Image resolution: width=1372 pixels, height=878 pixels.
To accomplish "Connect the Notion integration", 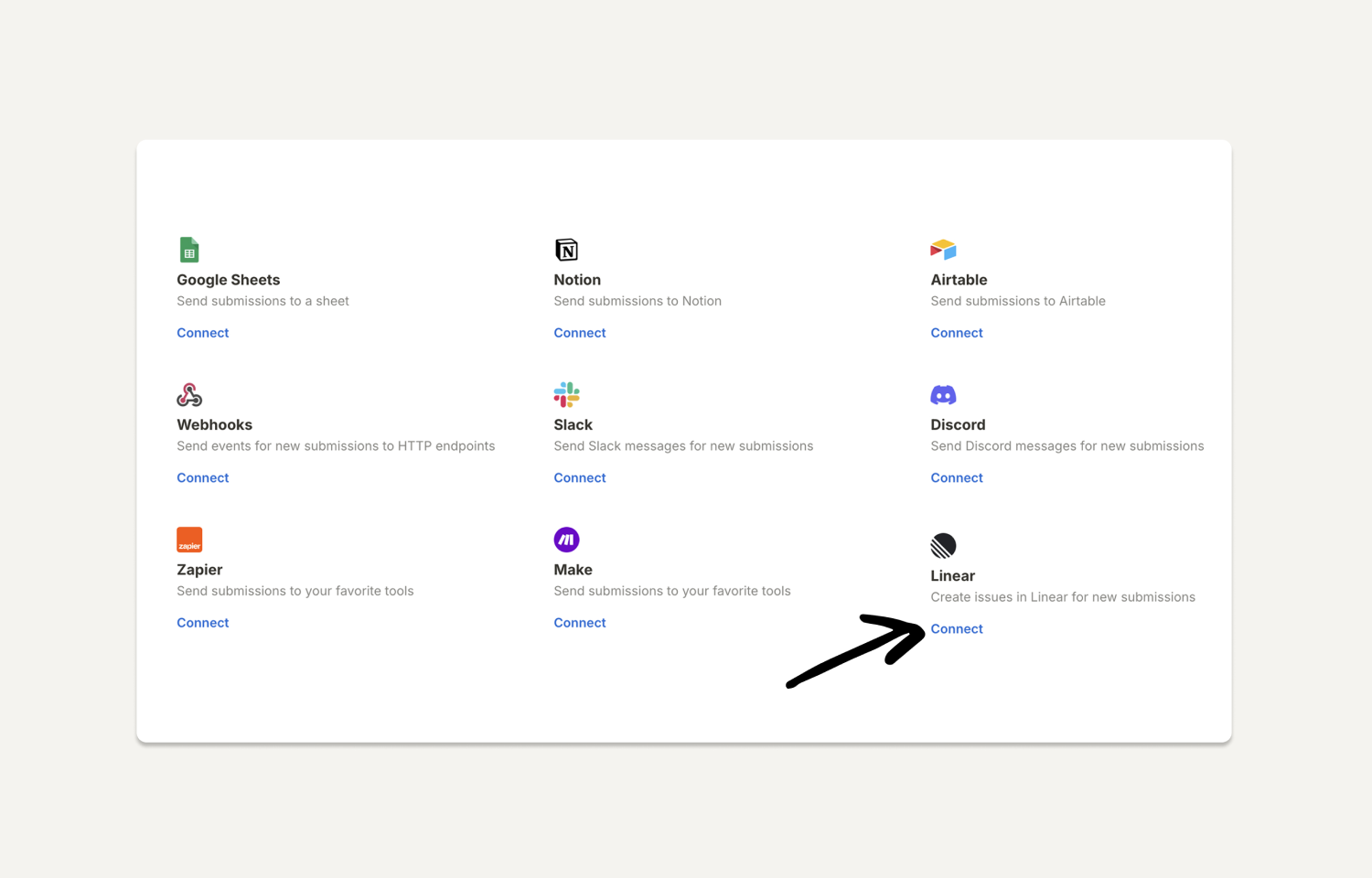I will pos(579,333).
